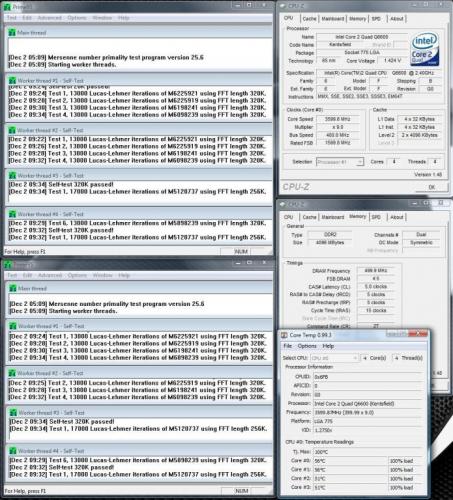This screenshot has width=453, height=500.
Task: Switch to SPD tab in CPU-Z memory window
Action: [376, 217]
